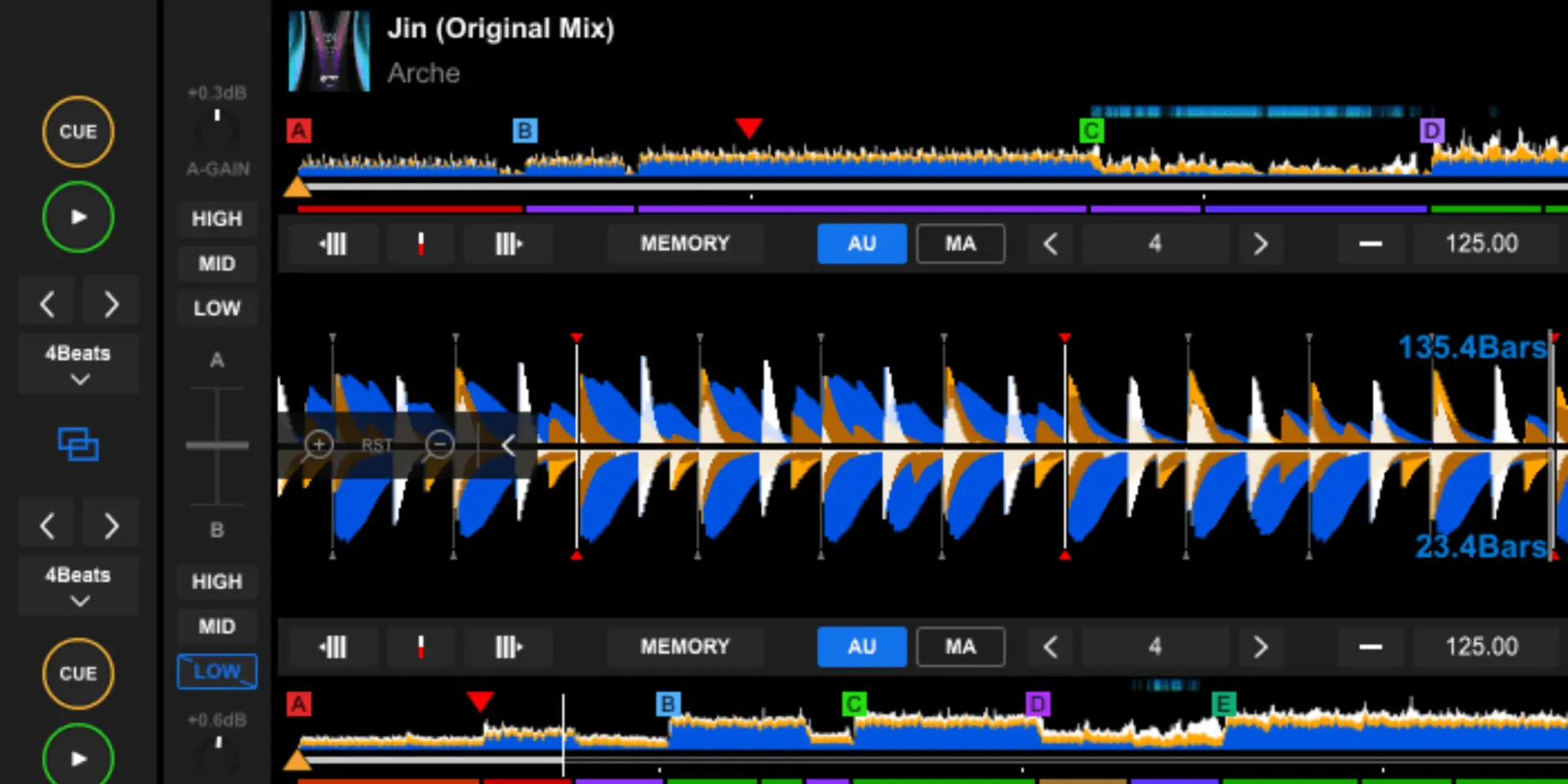Shift top deck beatgrid left icon

coord(333,243)
